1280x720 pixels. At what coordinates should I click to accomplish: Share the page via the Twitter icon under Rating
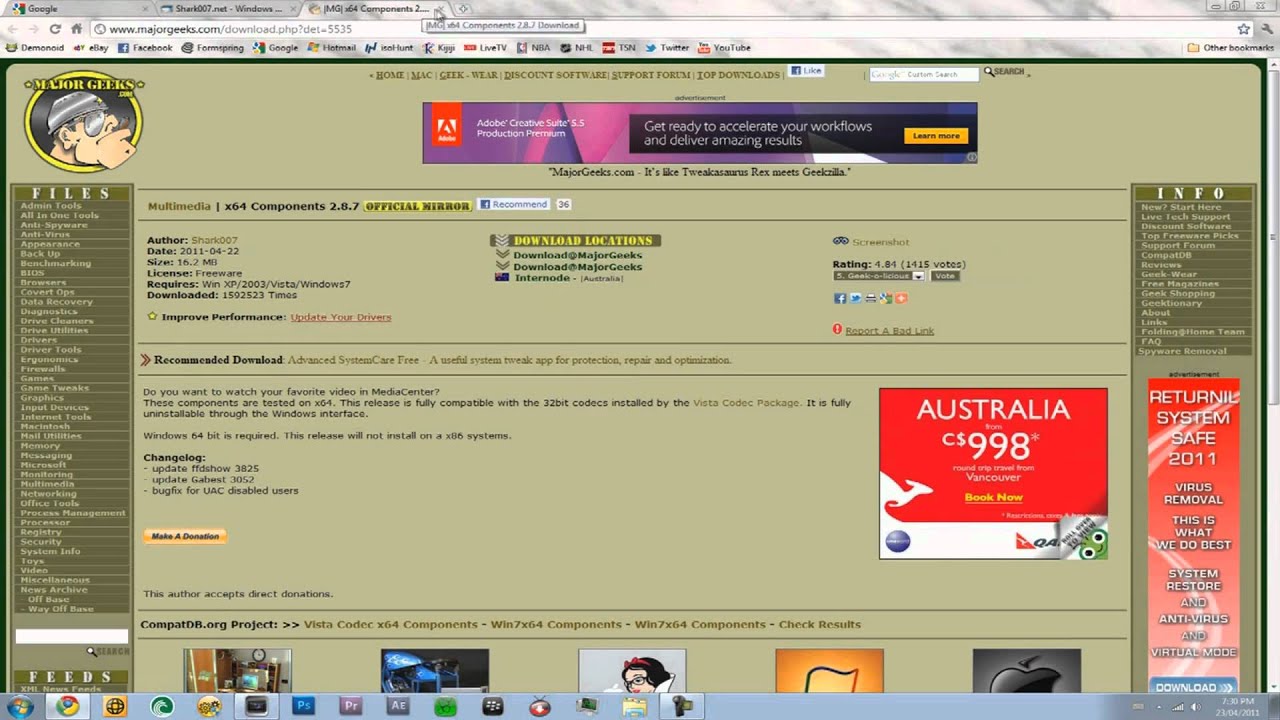pos(855,298)
